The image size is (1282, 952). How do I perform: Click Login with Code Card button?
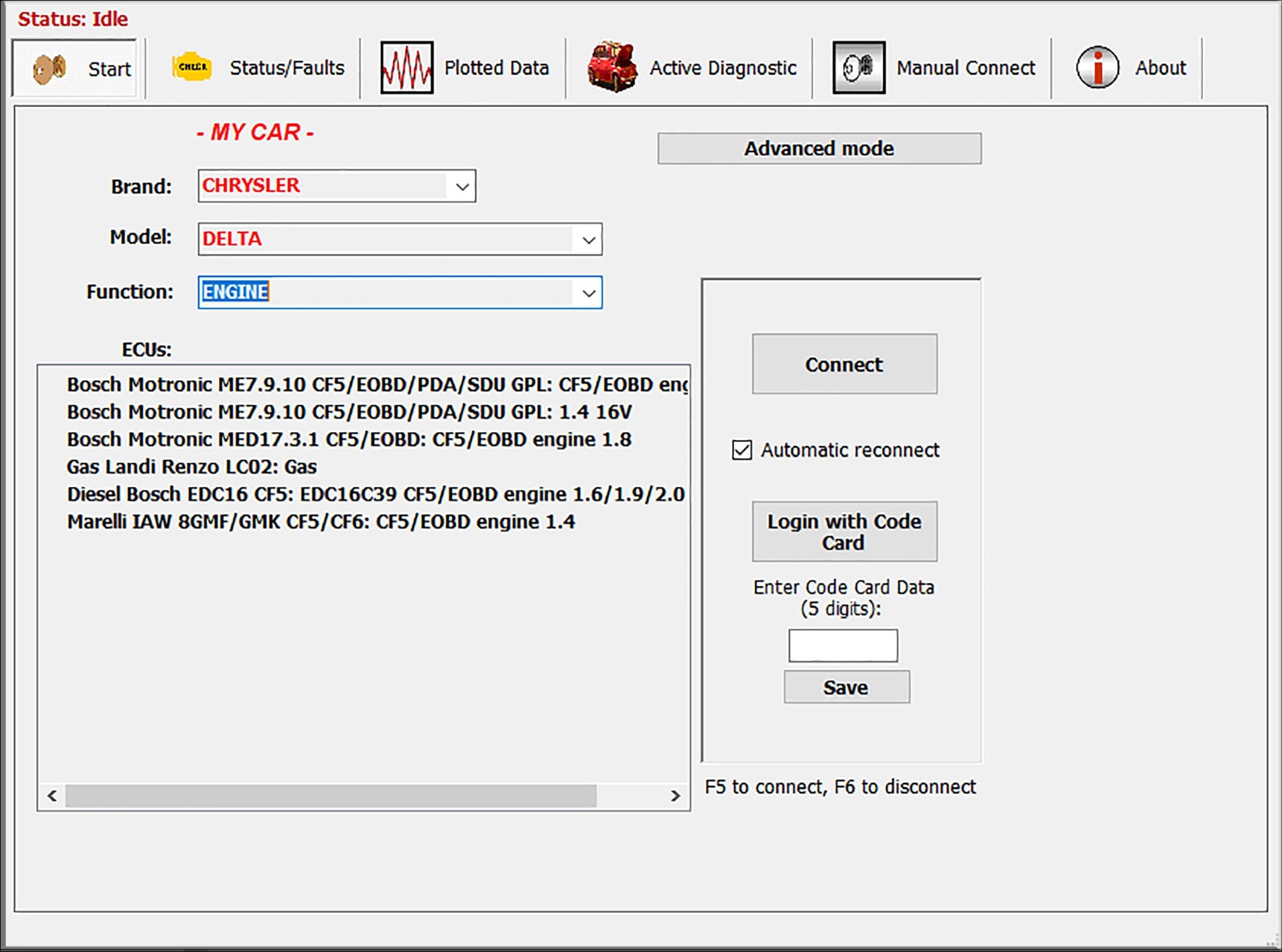[844, 532]
